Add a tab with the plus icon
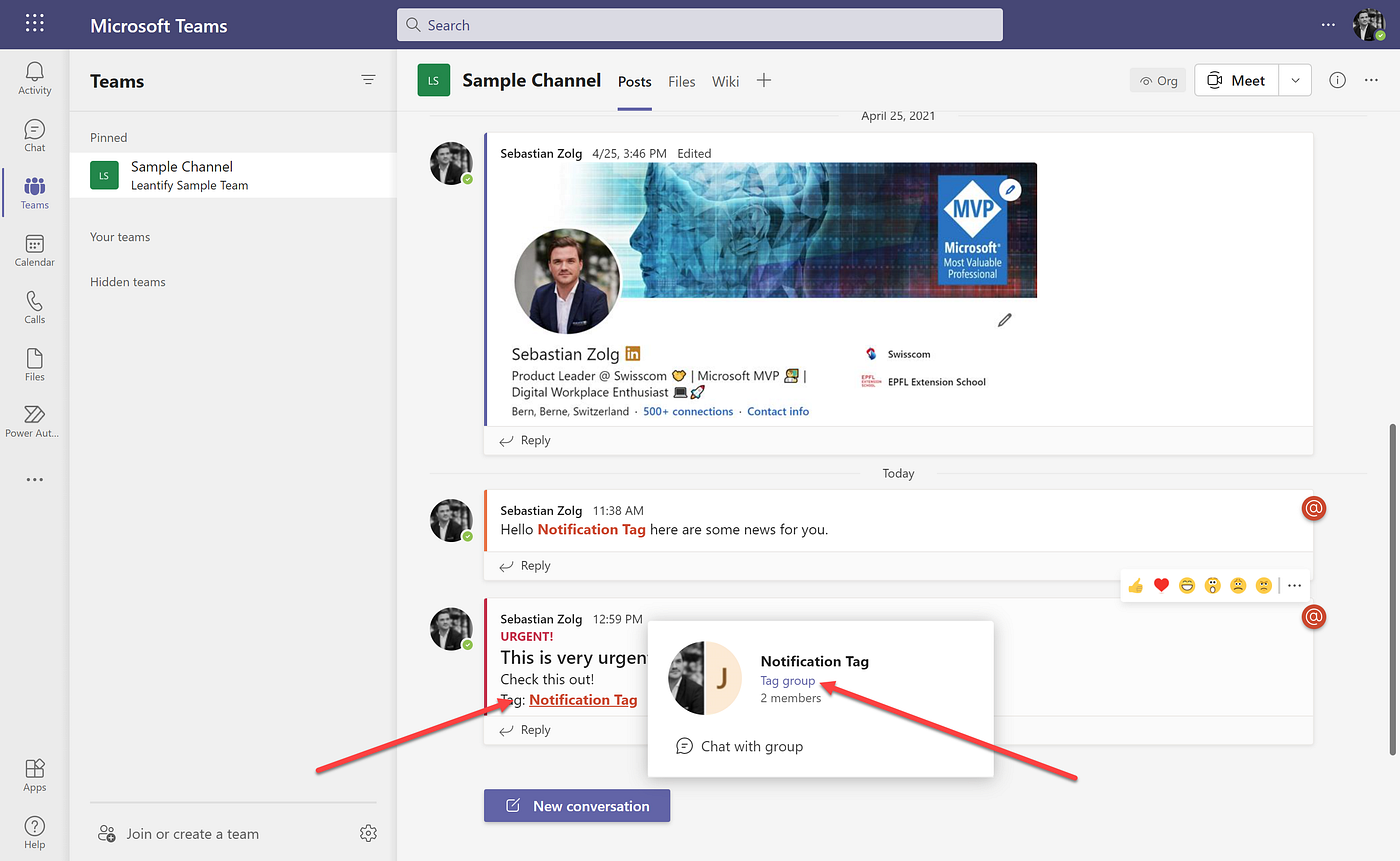1400x861 pixels. coord(764,81)
